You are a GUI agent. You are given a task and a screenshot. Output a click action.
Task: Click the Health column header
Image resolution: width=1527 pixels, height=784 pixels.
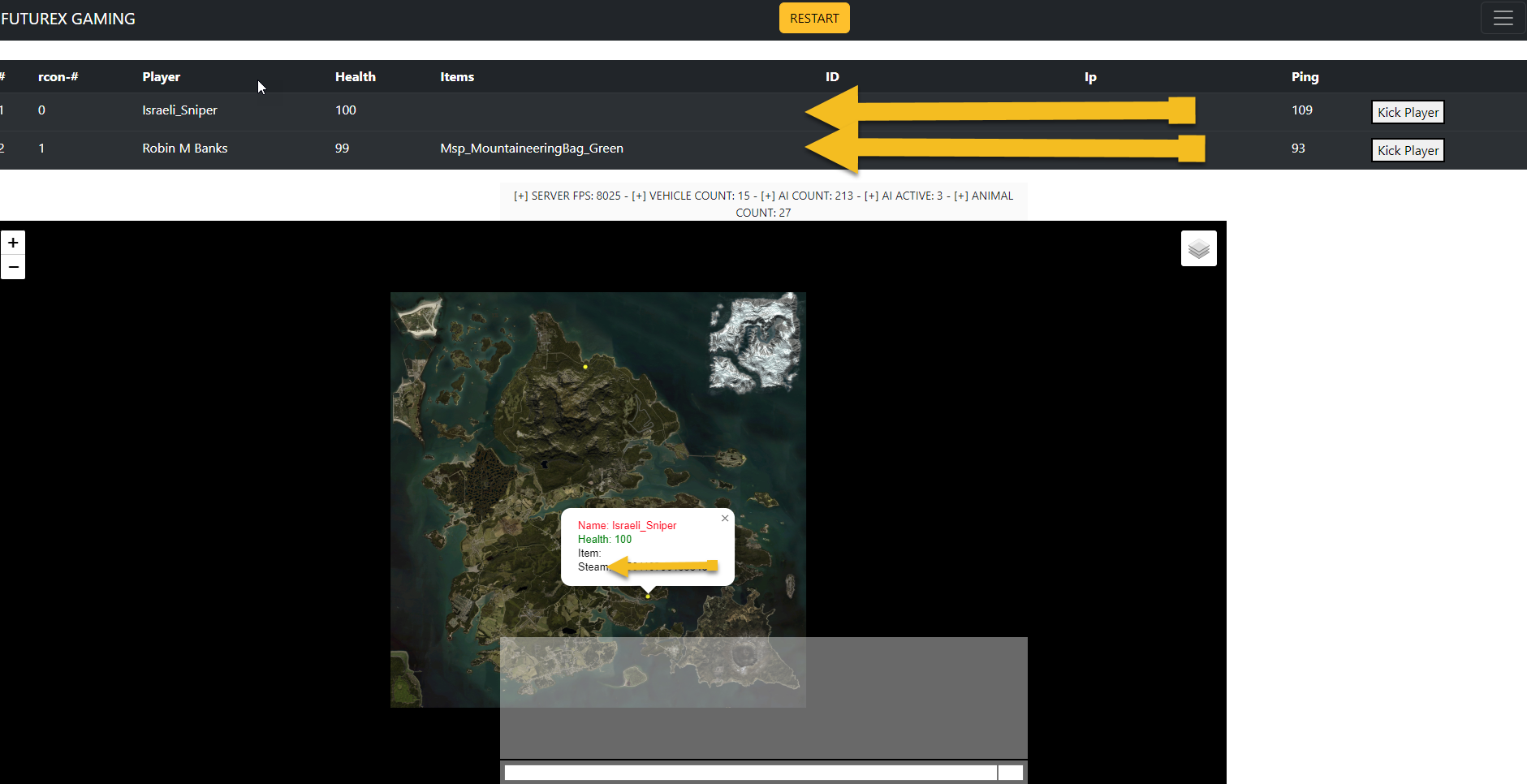(355, 77)
